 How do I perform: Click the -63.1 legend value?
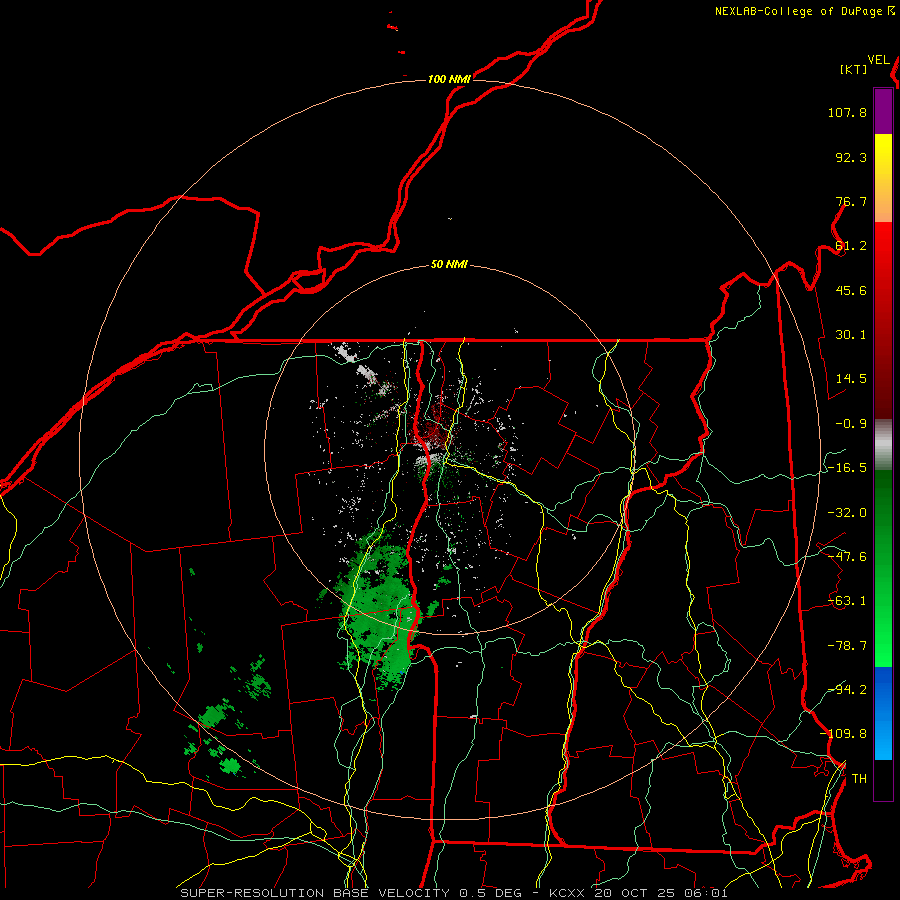847,601
